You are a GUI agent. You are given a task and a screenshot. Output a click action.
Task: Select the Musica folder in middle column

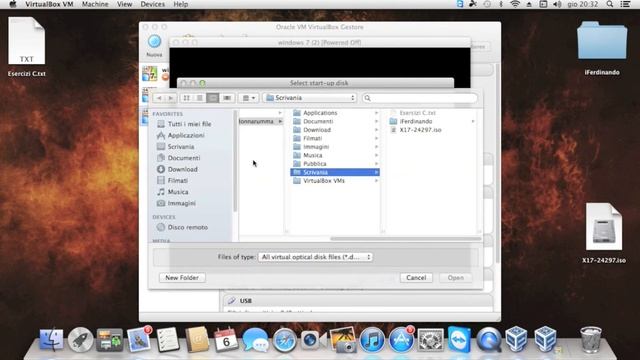click(x=335, y=155)
